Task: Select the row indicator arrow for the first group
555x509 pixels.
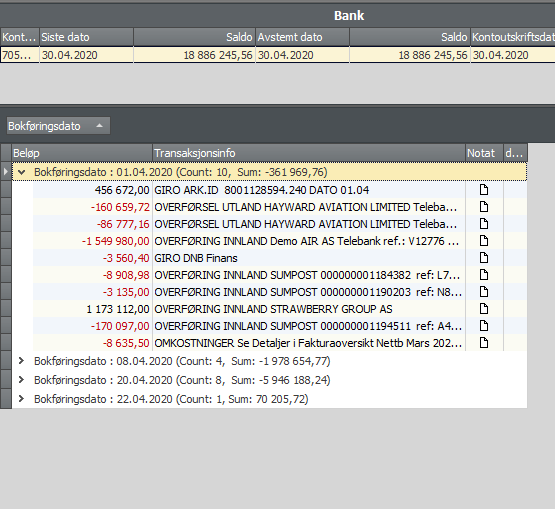Action: point(6,172)
